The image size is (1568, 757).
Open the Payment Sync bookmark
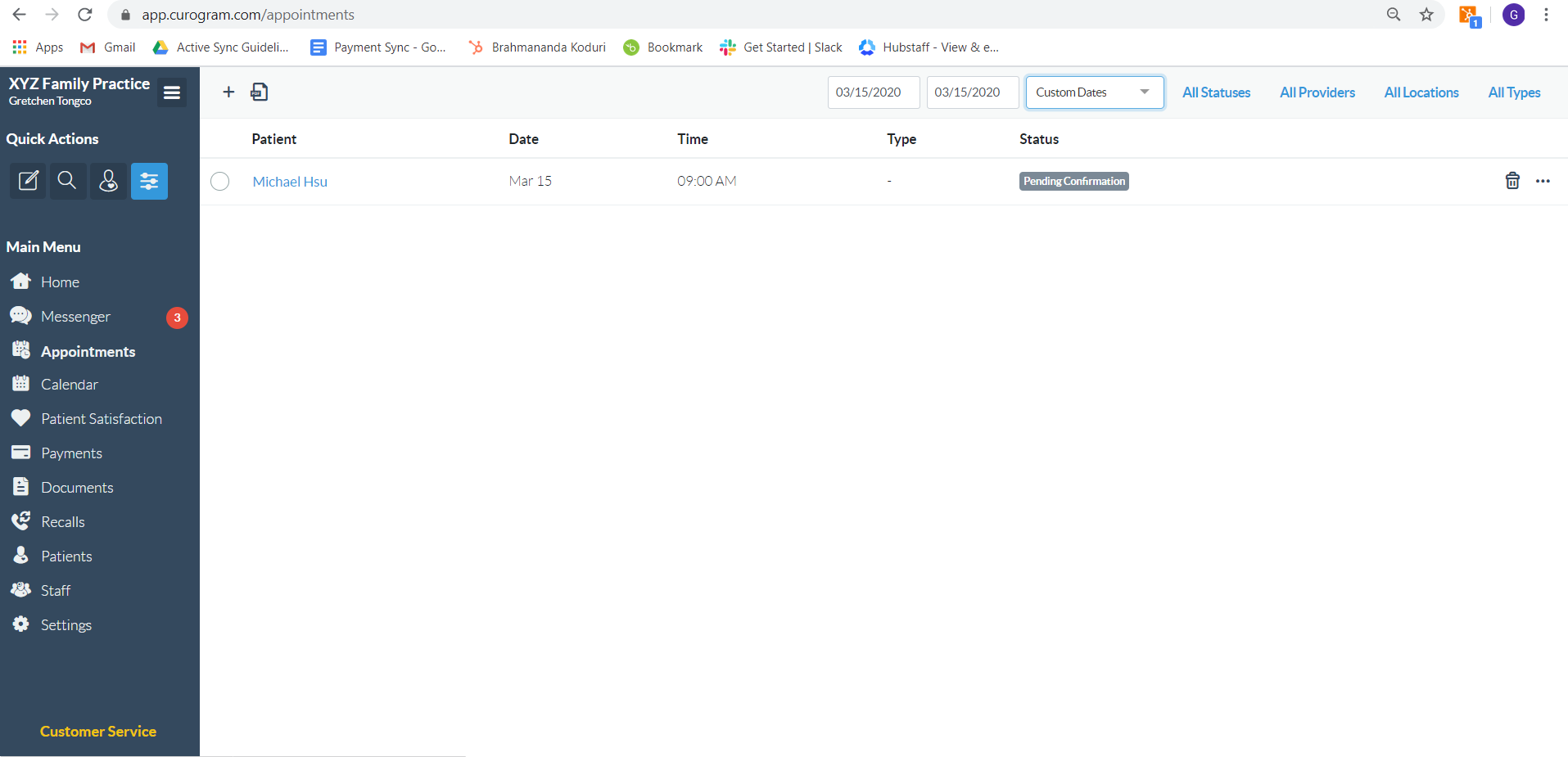378,47
